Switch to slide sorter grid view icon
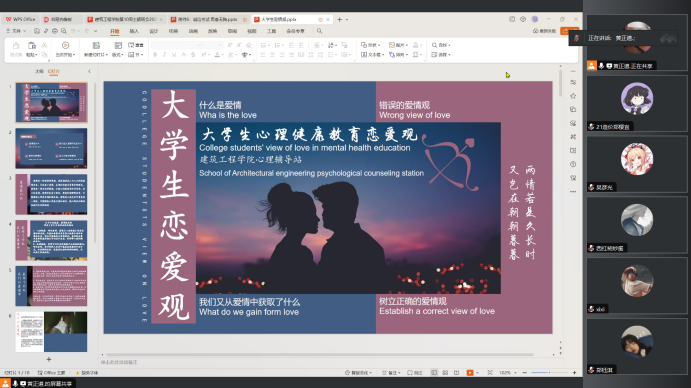The image size is (691, 388). click(445, 373)
